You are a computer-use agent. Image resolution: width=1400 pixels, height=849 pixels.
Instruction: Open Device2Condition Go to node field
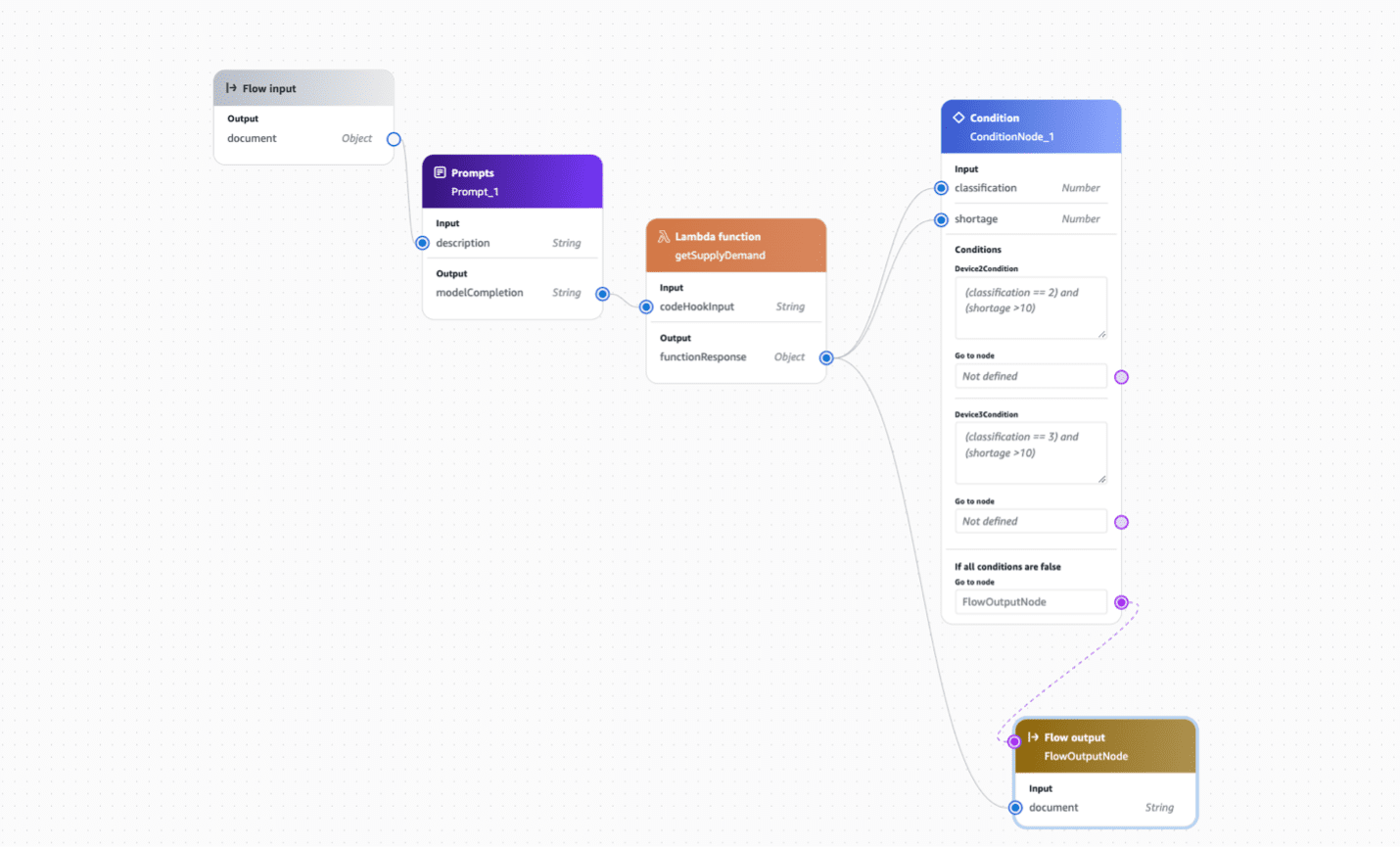point(1030,377)
